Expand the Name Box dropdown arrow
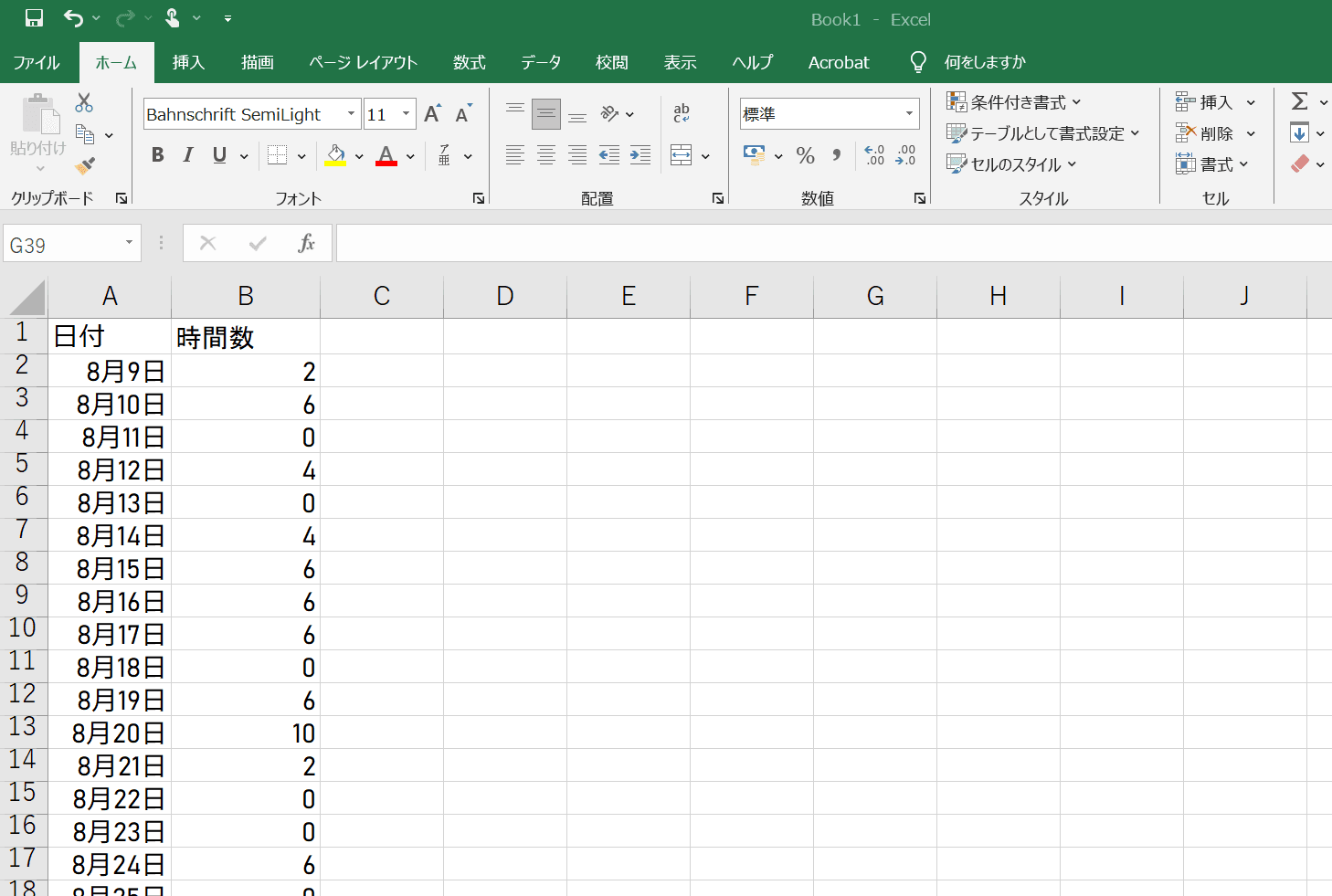This screenshot has width=1332, height=896. [x=129, y=243]
